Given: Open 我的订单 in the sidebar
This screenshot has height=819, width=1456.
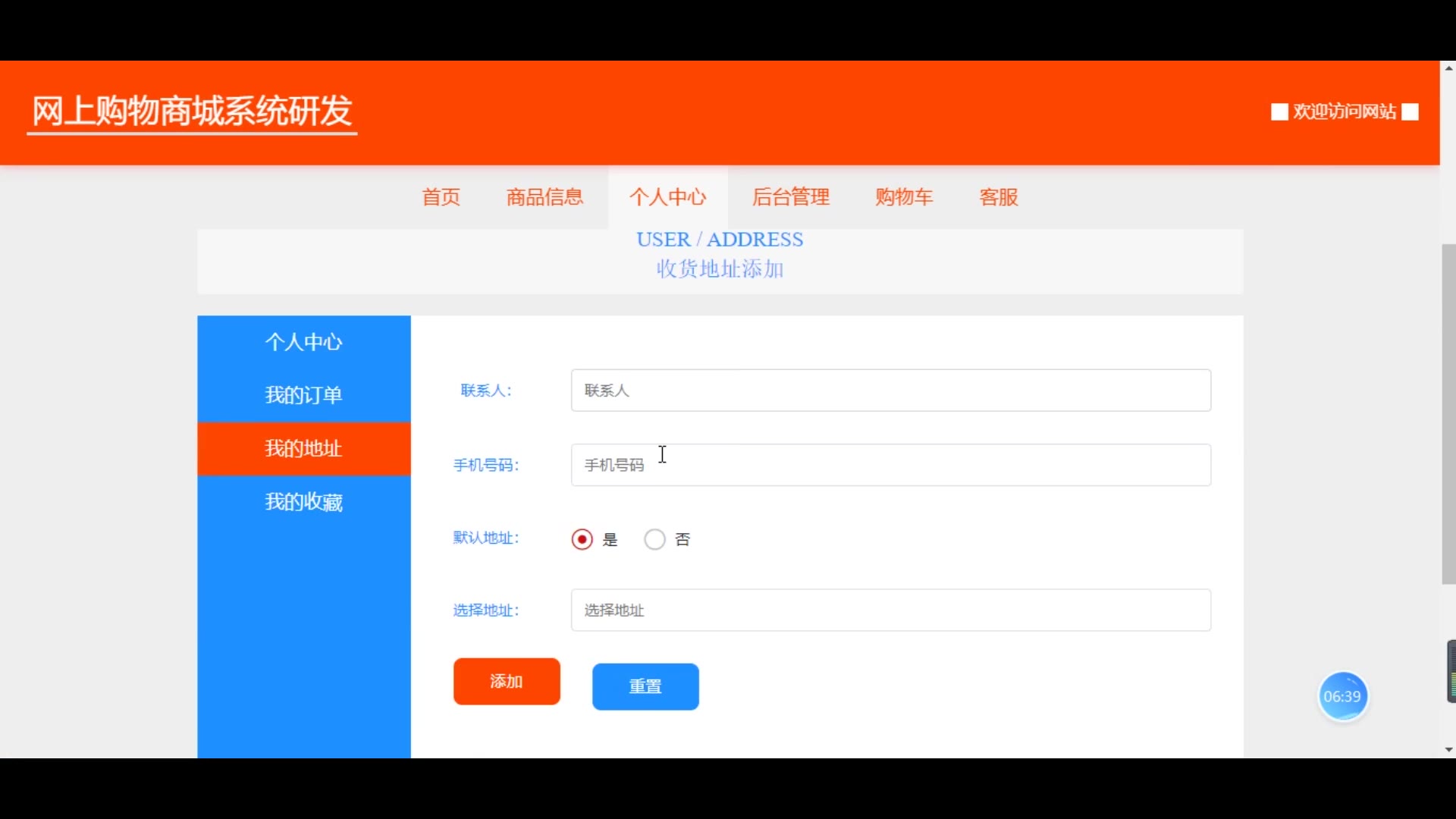Looking at the screenshot, I should coord(303,395).
